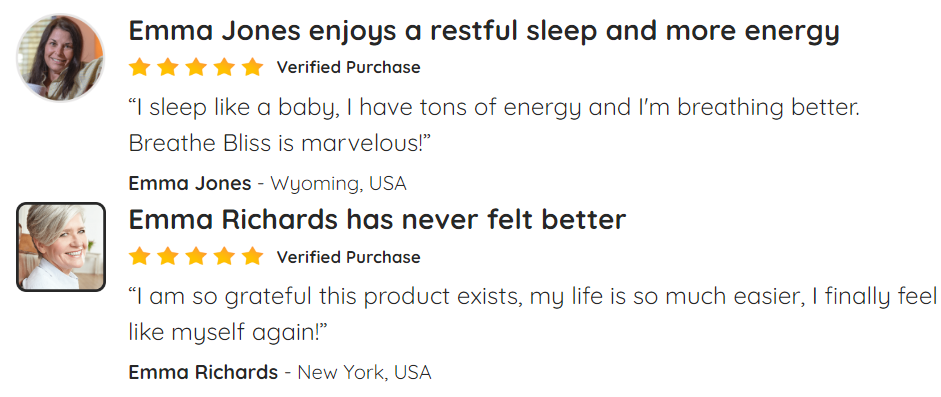Image resolution: width=941 pixels, height=397 pixels.
Task: Click the fifth star in Emma Jones's rating
Action: point(253,67)
